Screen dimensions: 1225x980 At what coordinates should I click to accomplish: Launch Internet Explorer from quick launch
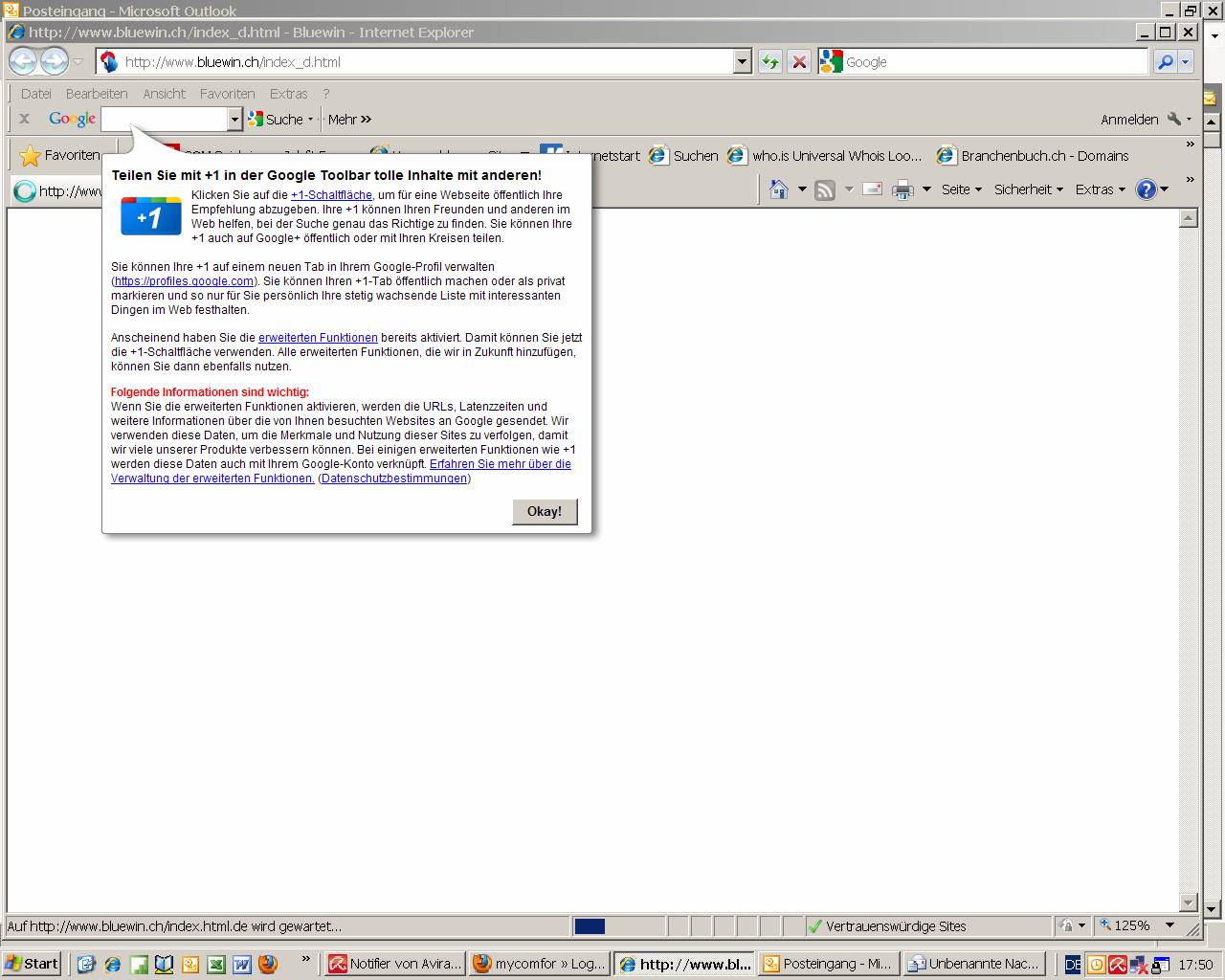click(x=113, y=964)
